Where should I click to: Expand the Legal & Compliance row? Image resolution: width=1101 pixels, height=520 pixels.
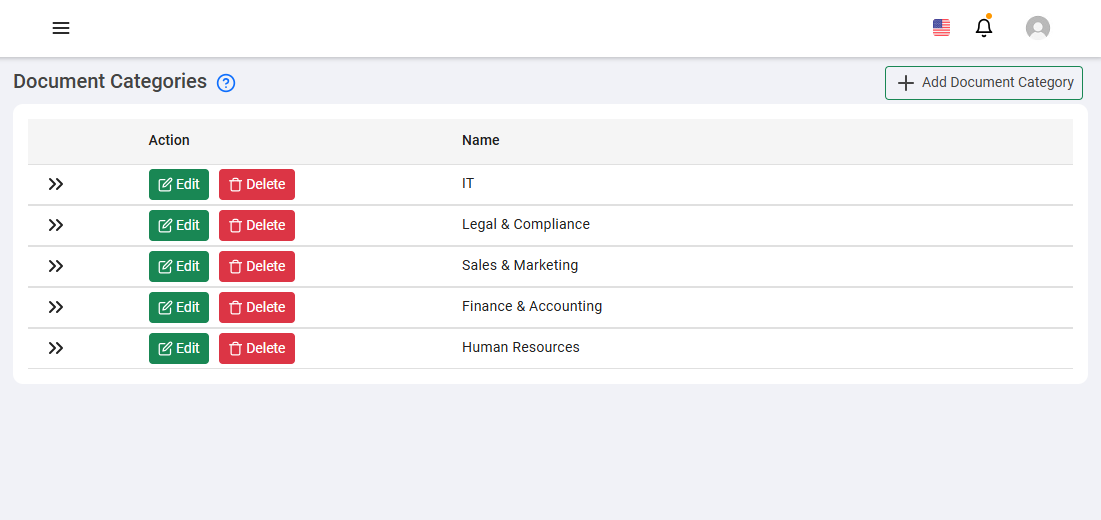pos(56,225)
